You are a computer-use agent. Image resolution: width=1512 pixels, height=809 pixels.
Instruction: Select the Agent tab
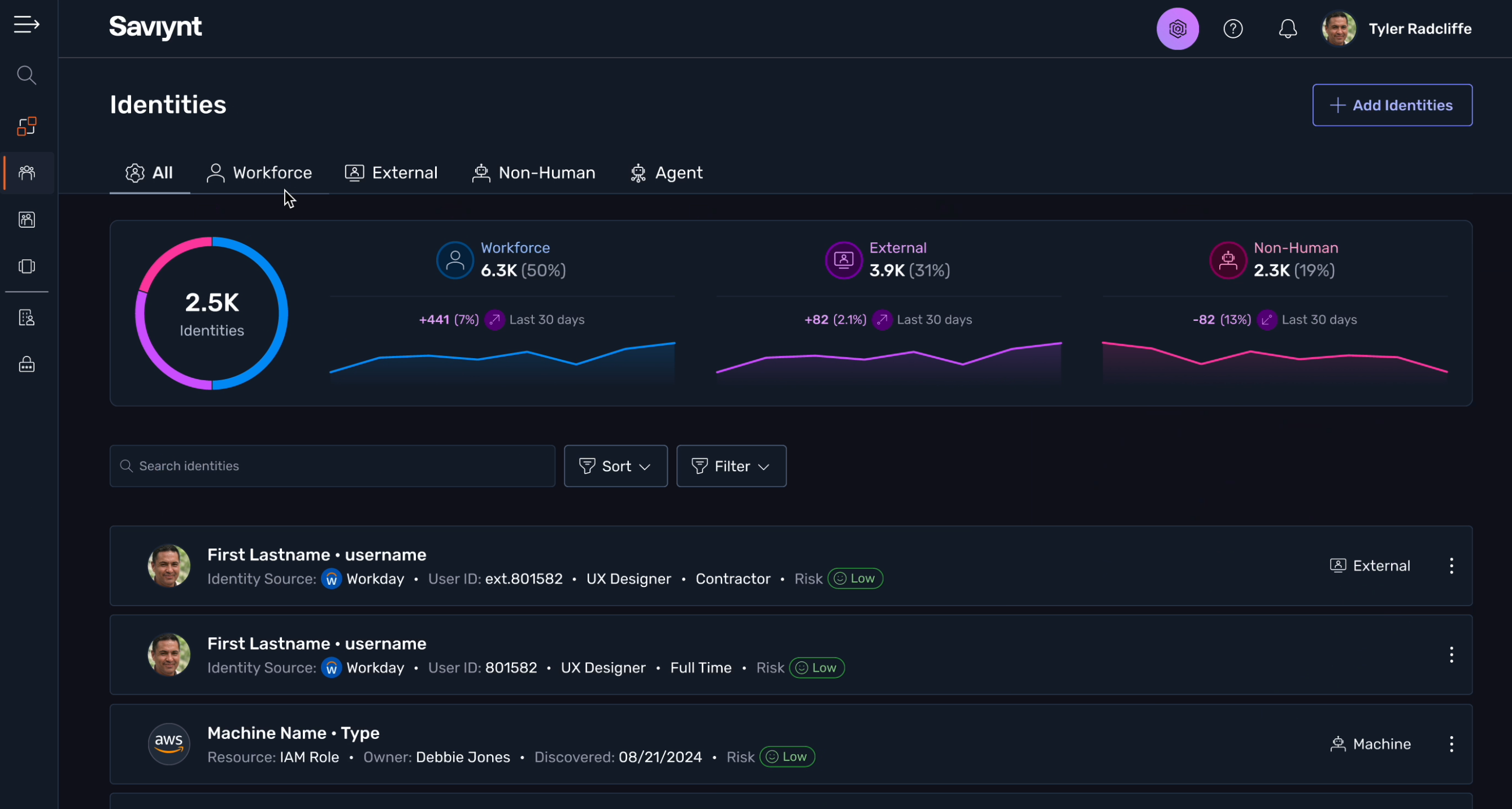pos(666,173)
